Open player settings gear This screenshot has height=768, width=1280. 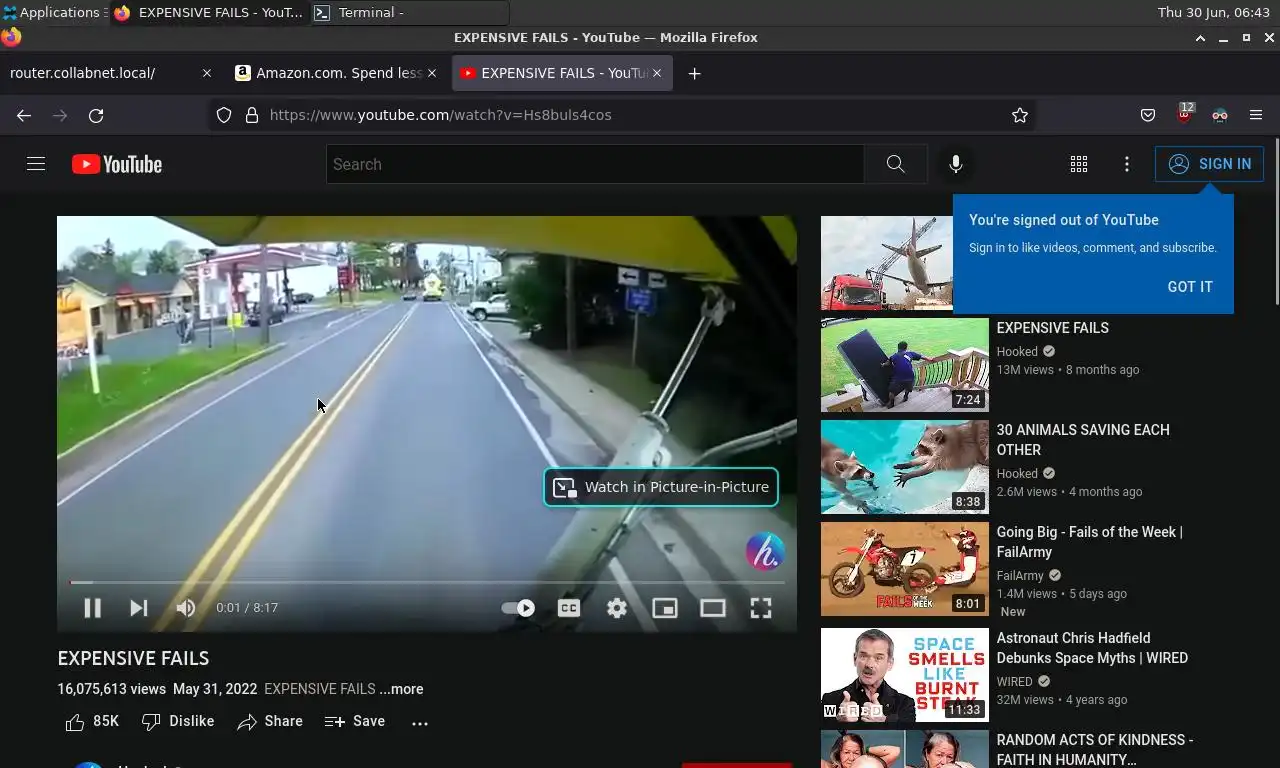click(x=617, y=608)
